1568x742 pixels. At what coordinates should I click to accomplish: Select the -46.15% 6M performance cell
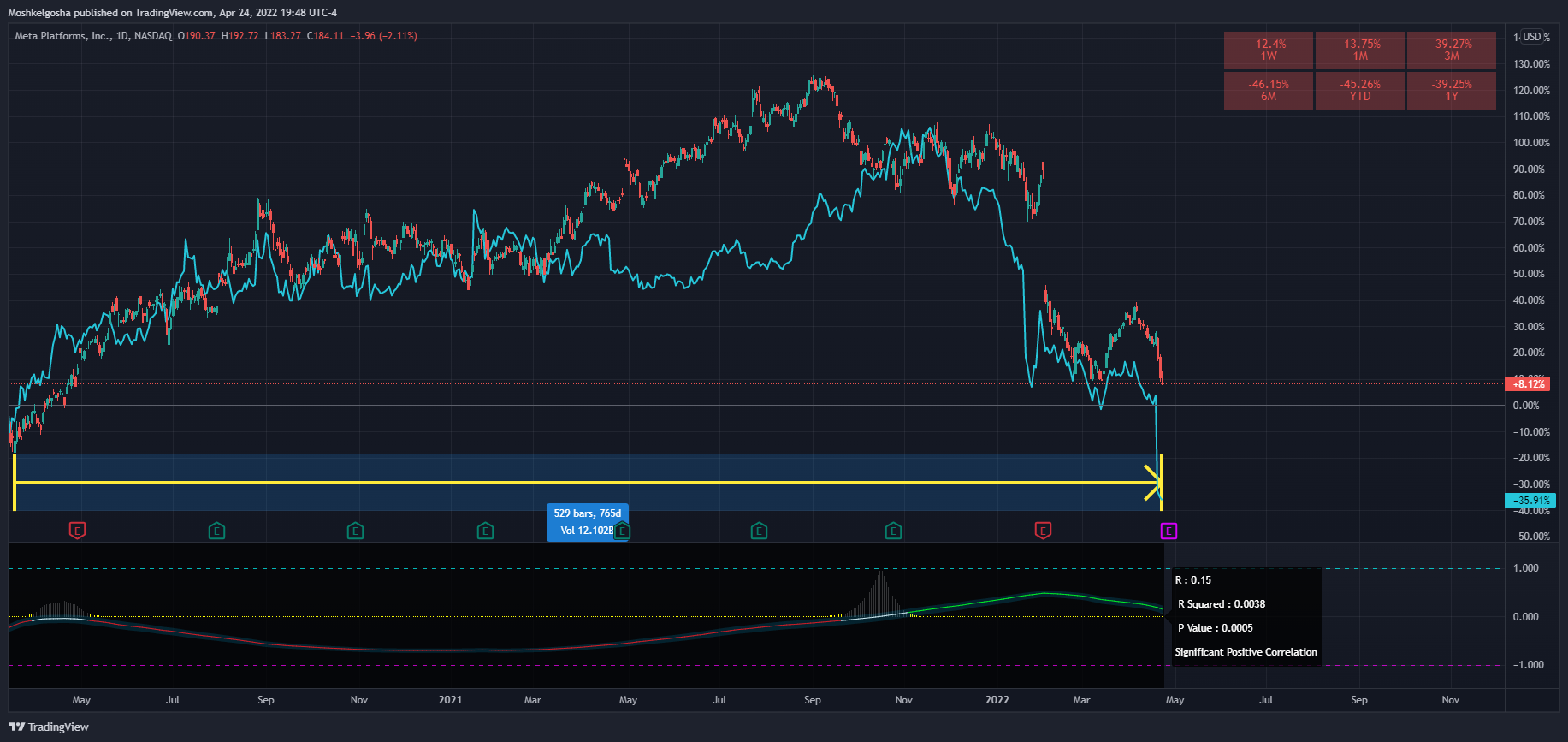tap(1269, 90)
